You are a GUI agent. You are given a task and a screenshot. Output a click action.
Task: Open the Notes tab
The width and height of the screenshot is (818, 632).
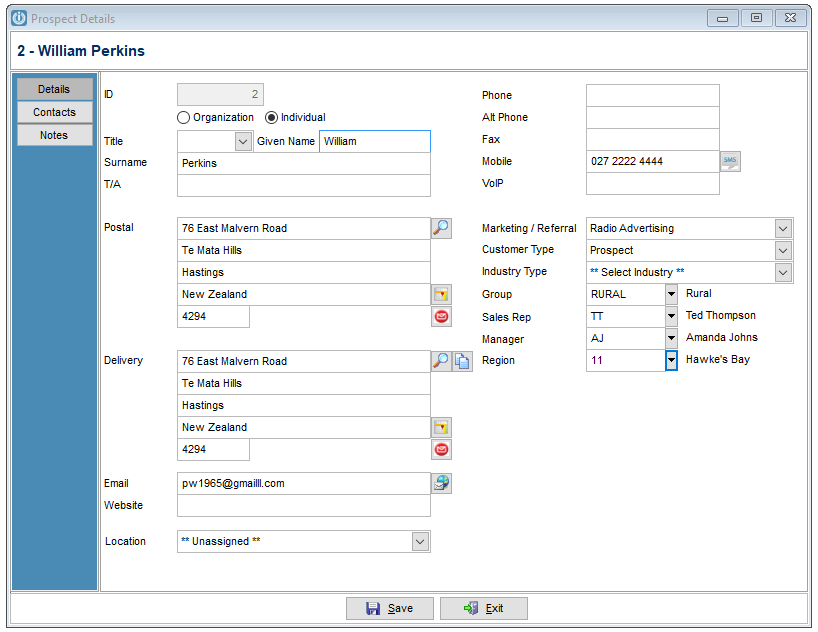coord(54,135)
